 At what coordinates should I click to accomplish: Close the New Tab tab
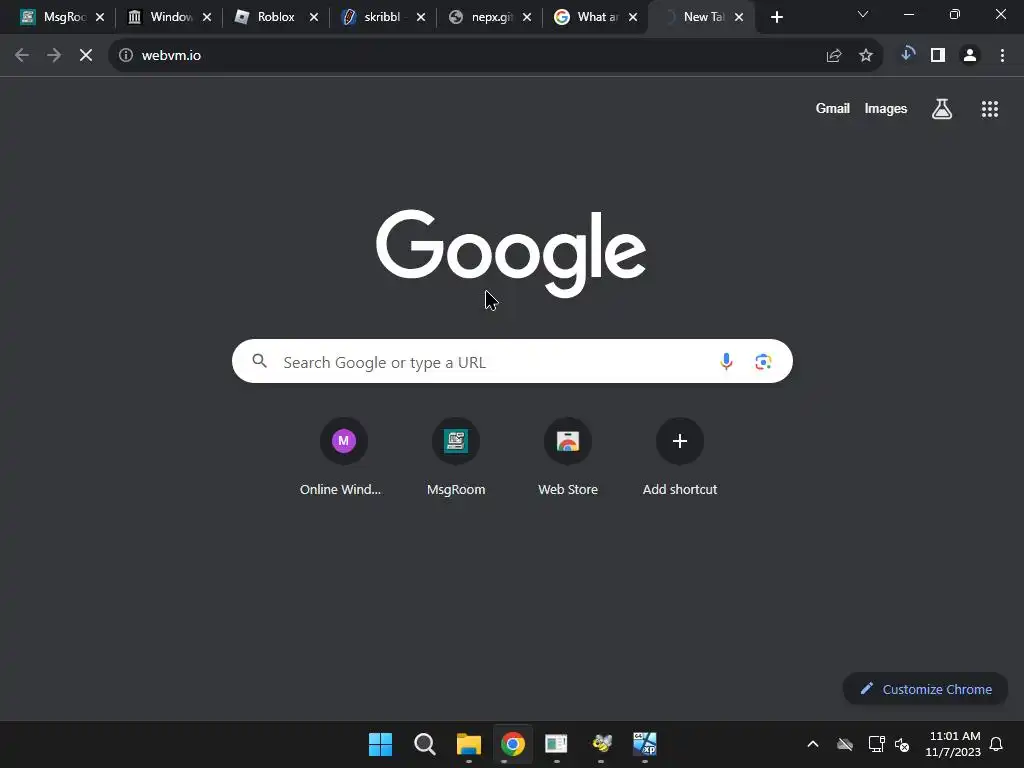point(739,18)
